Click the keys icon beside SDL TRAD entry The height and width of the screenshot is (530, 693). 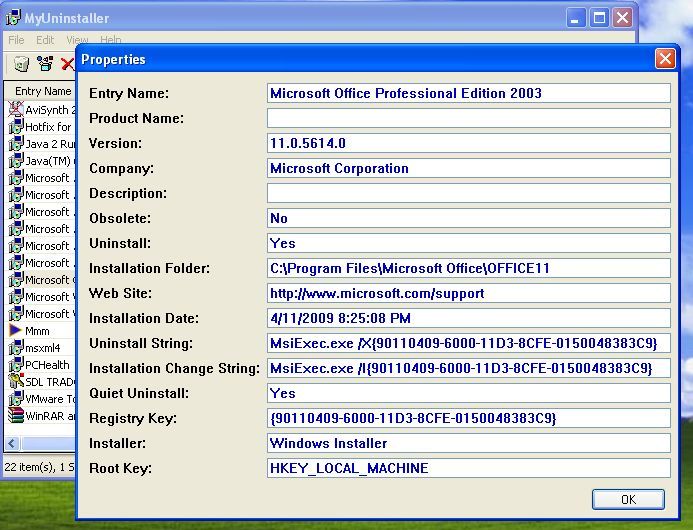16,381
